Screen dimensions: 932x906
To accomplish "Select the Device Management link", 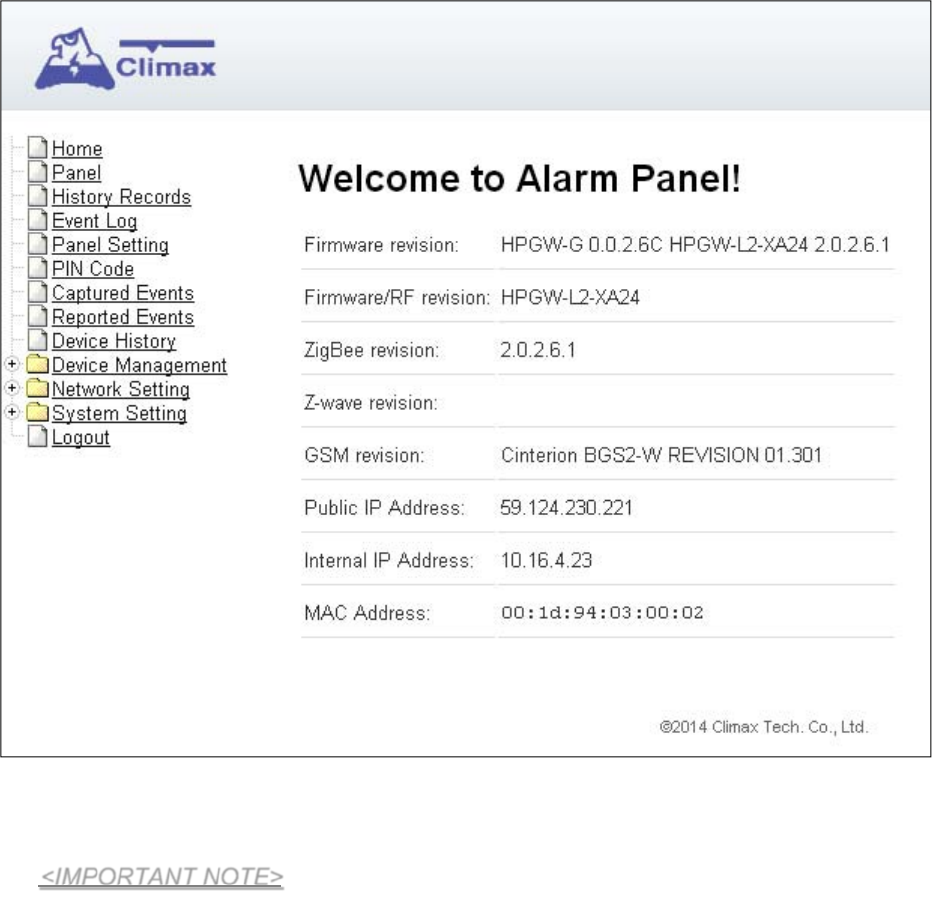I will click(139, 365).
